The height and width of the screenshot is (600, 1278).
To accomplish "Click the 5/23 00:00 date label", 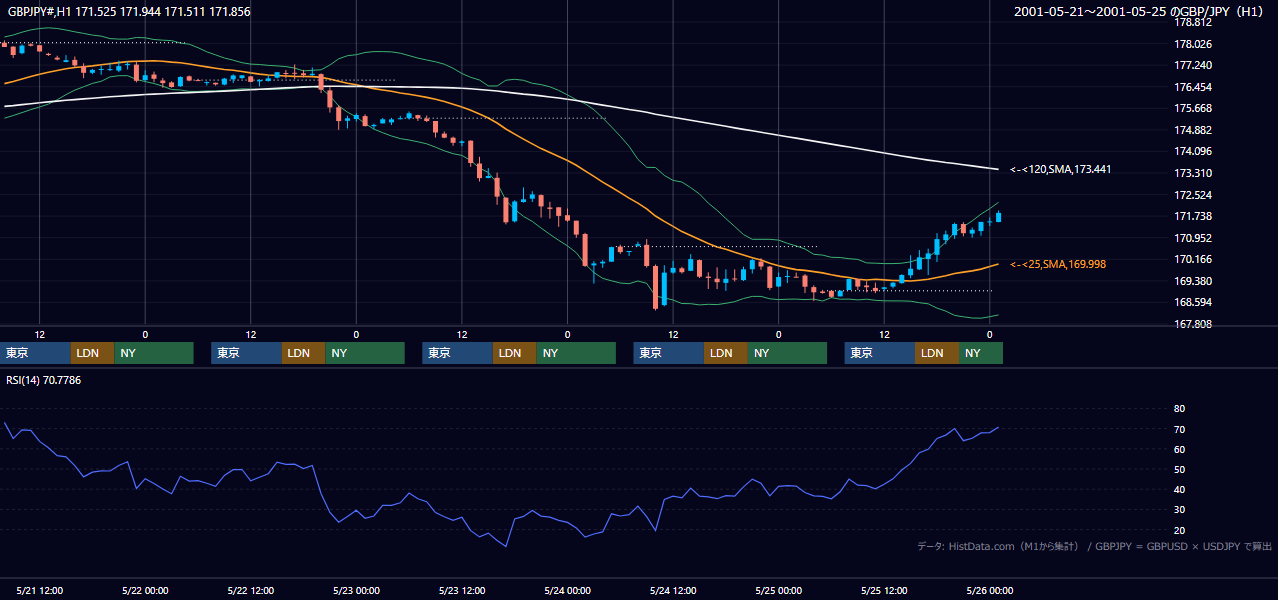I will click(x=356, y=590).
